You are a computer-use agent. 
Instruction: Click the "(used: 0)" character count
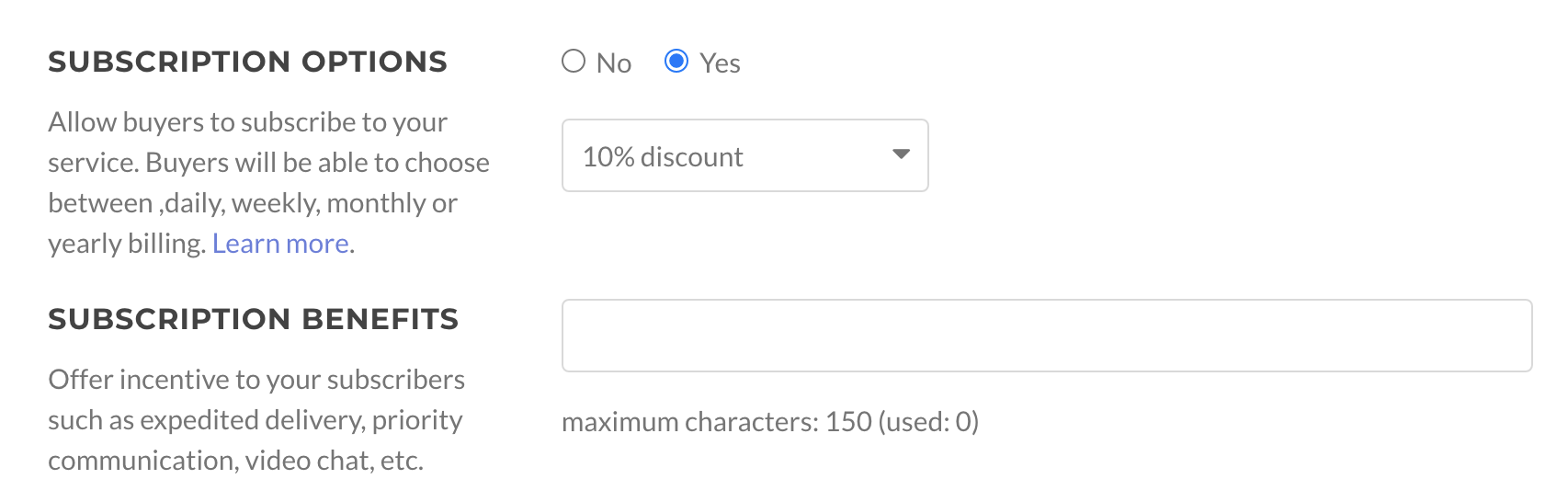coord(928,422)
